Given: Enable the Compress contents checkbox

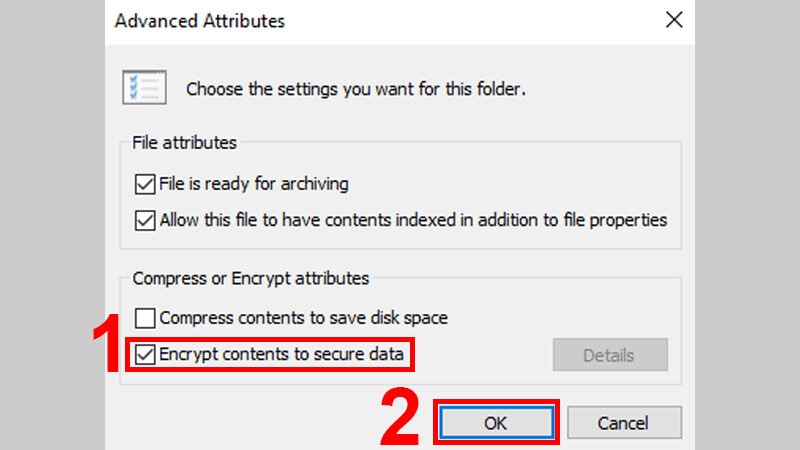Looking at the screenshot, I should (x=145, y=319).
